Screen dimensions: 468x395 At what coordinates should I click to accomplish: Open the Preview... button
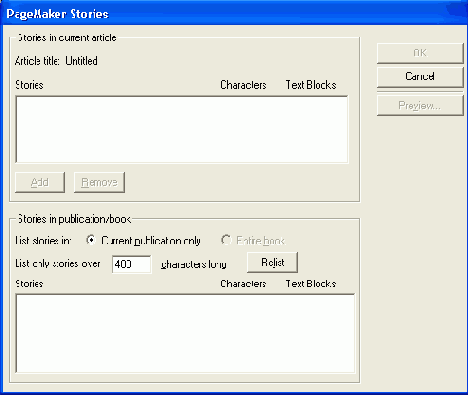(420, 106)
